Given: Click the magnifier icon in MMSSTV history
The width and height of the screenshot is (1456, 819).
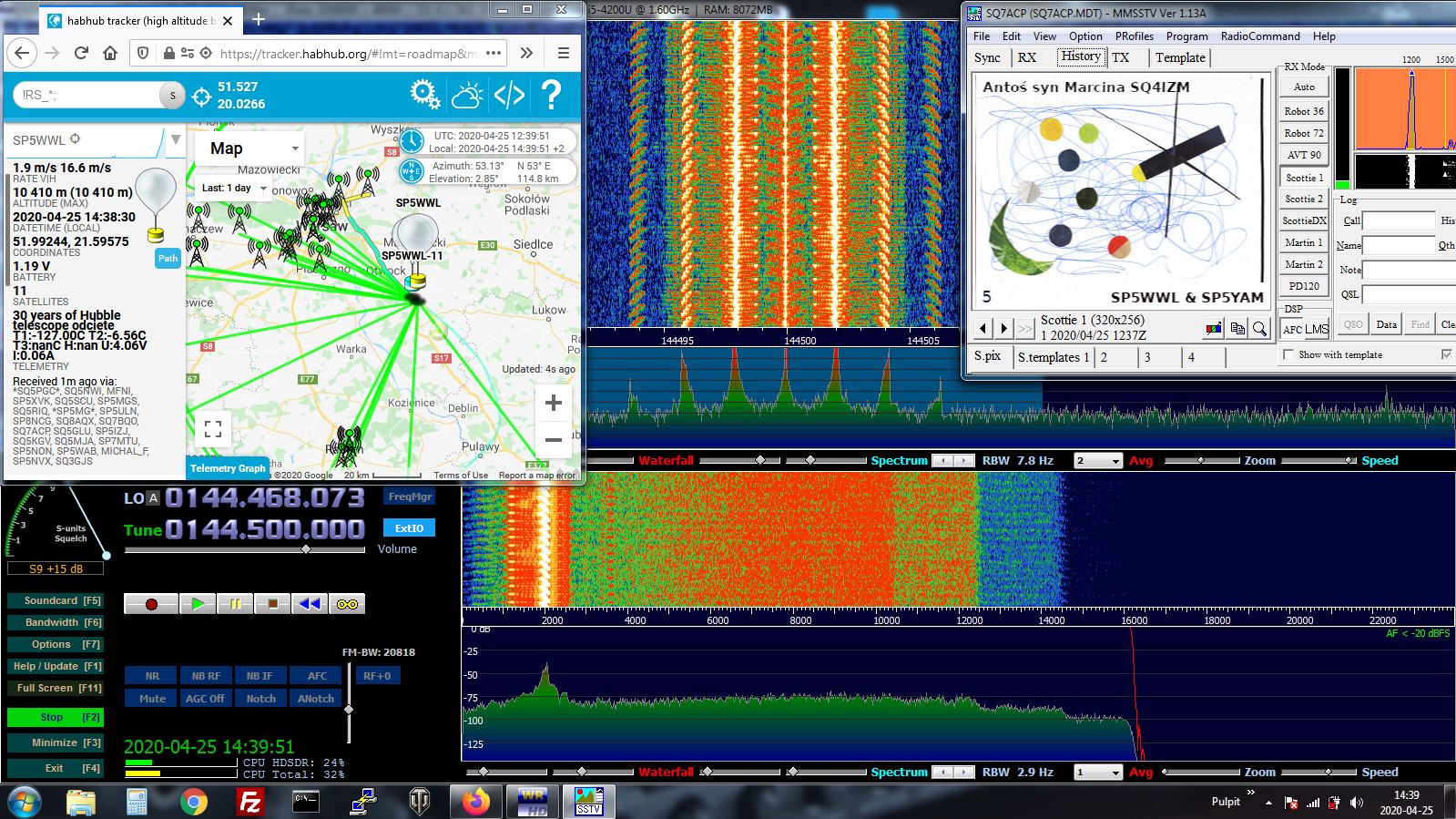Looking at the screenshot, I should tap(1259, 329).
